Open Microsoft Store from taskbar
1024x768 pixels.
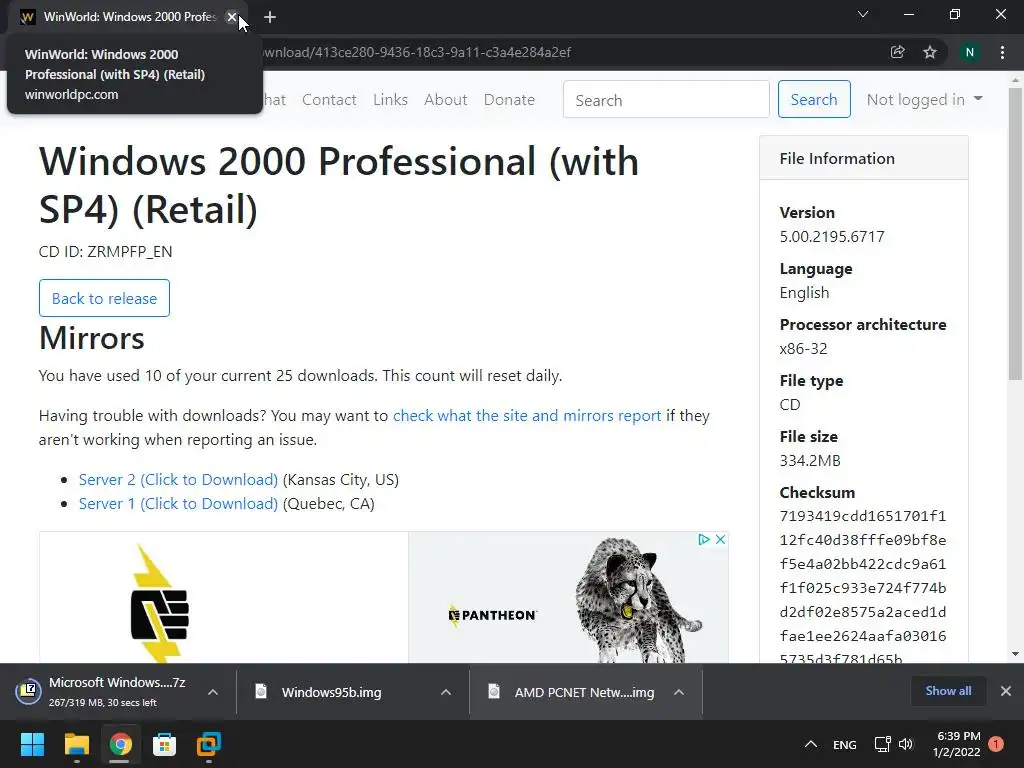[165, 744]
